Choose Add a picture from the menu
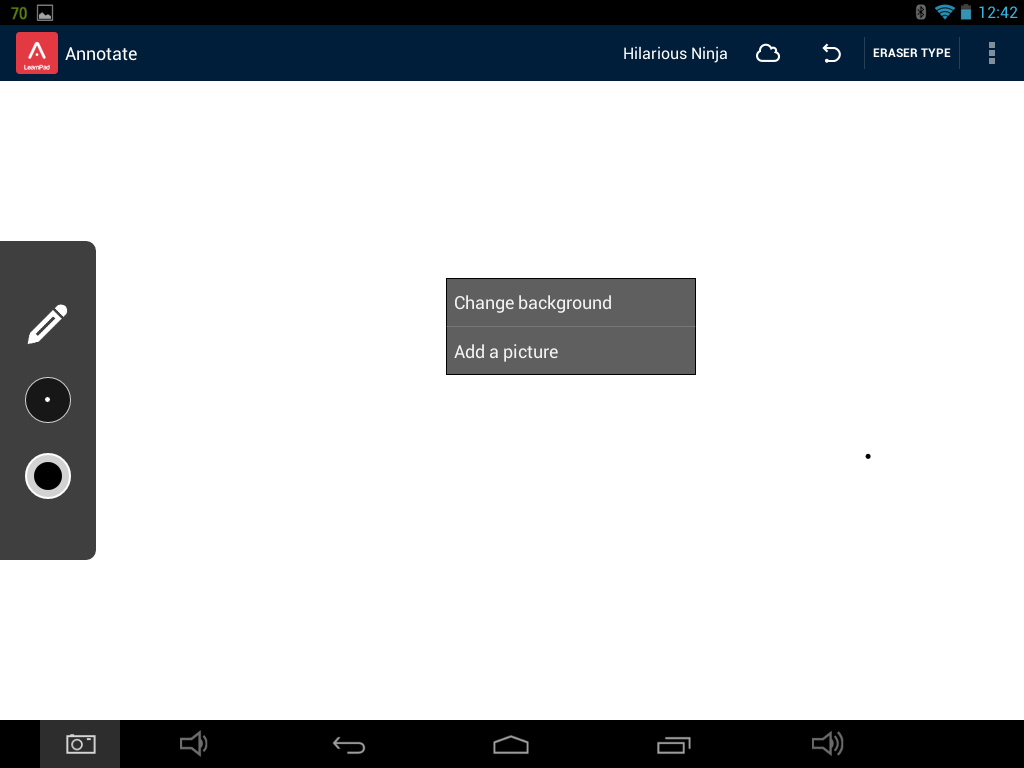This screenshot has width=1024, height=768. point(571,351)
